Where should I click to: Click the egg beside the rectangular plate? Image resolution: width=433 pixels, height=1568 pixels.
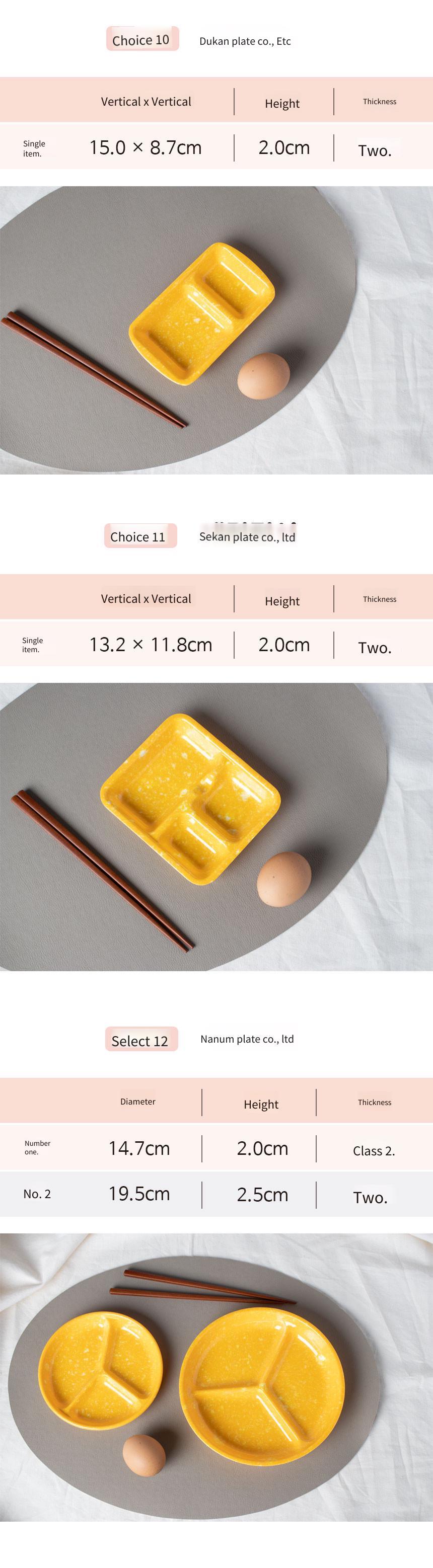click(x=264, y=375)
